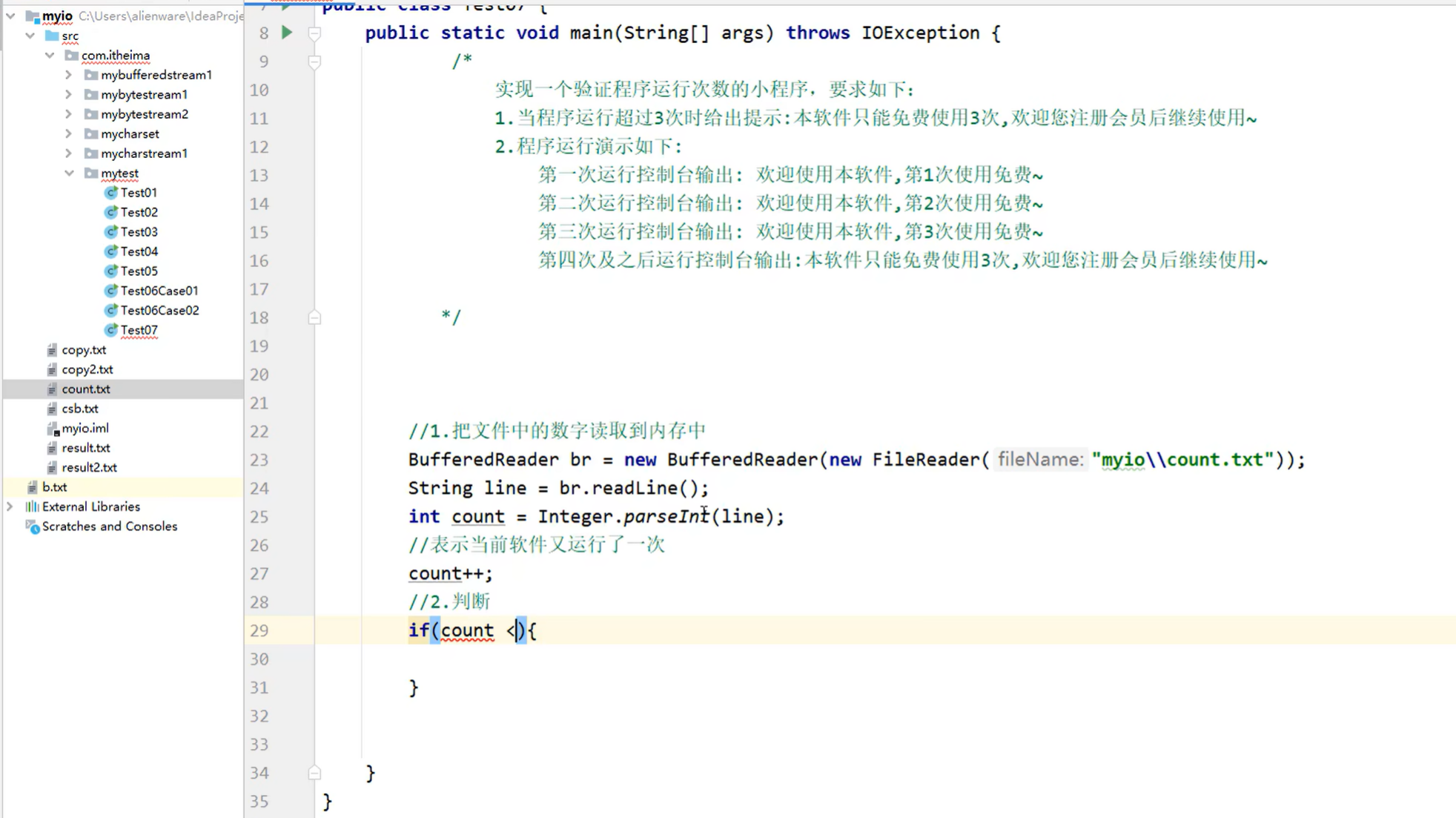Click the myio.iml module file icon
1456x818 pixels.
click(52, 429)
